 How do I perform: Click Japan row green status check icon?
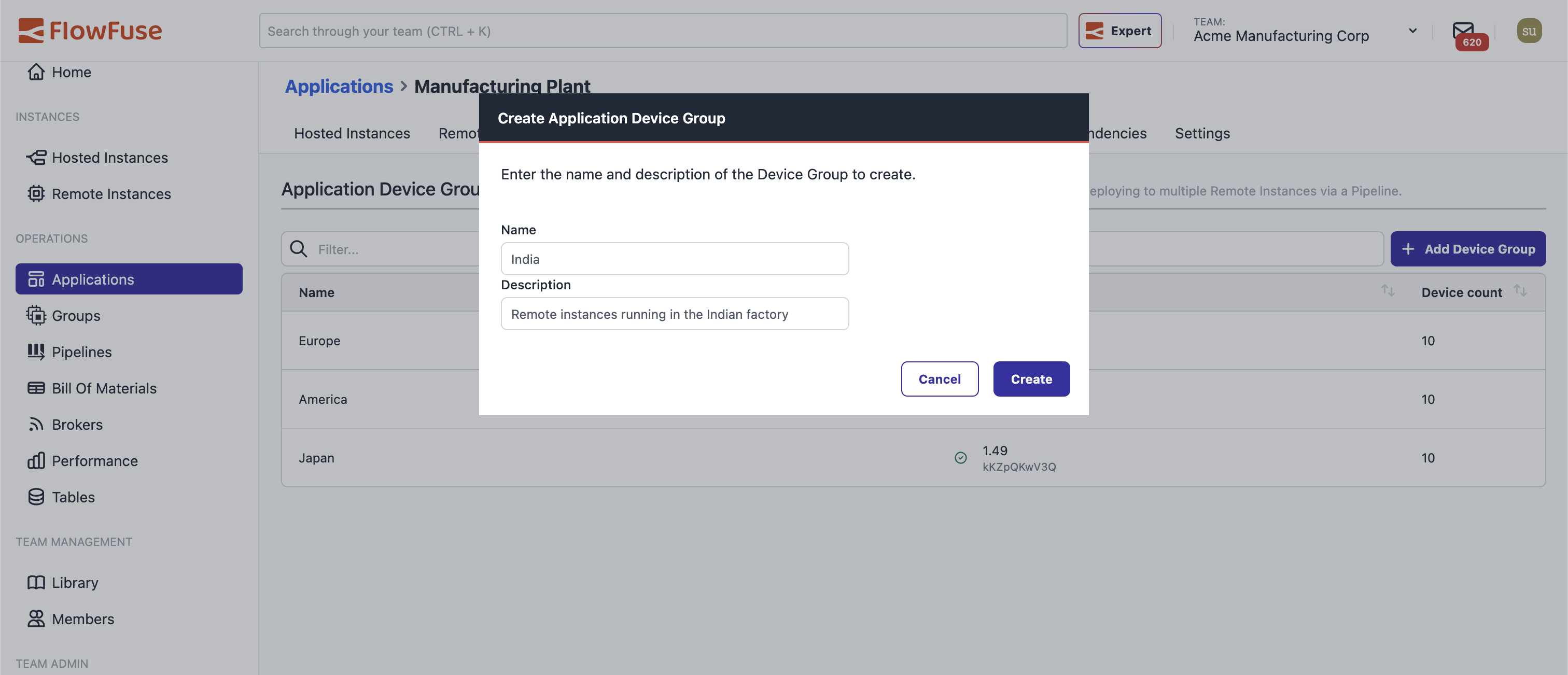tap(960, 458)
